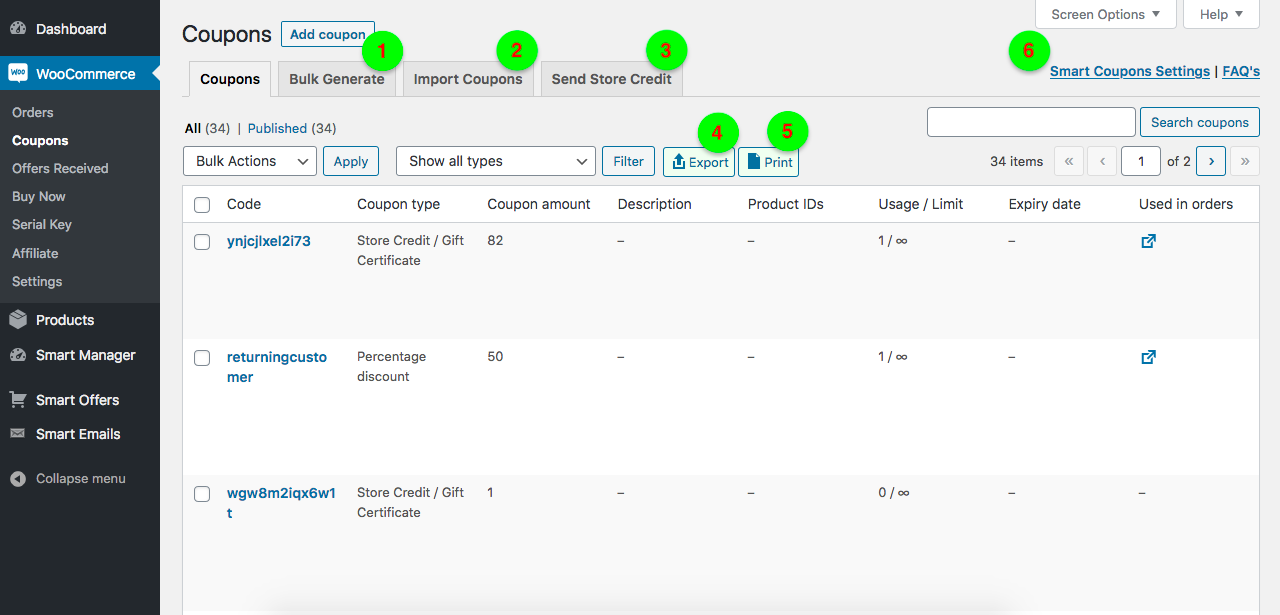1280x615 pixels.
Task: Click the current page number field
Action: [1141, 161]
